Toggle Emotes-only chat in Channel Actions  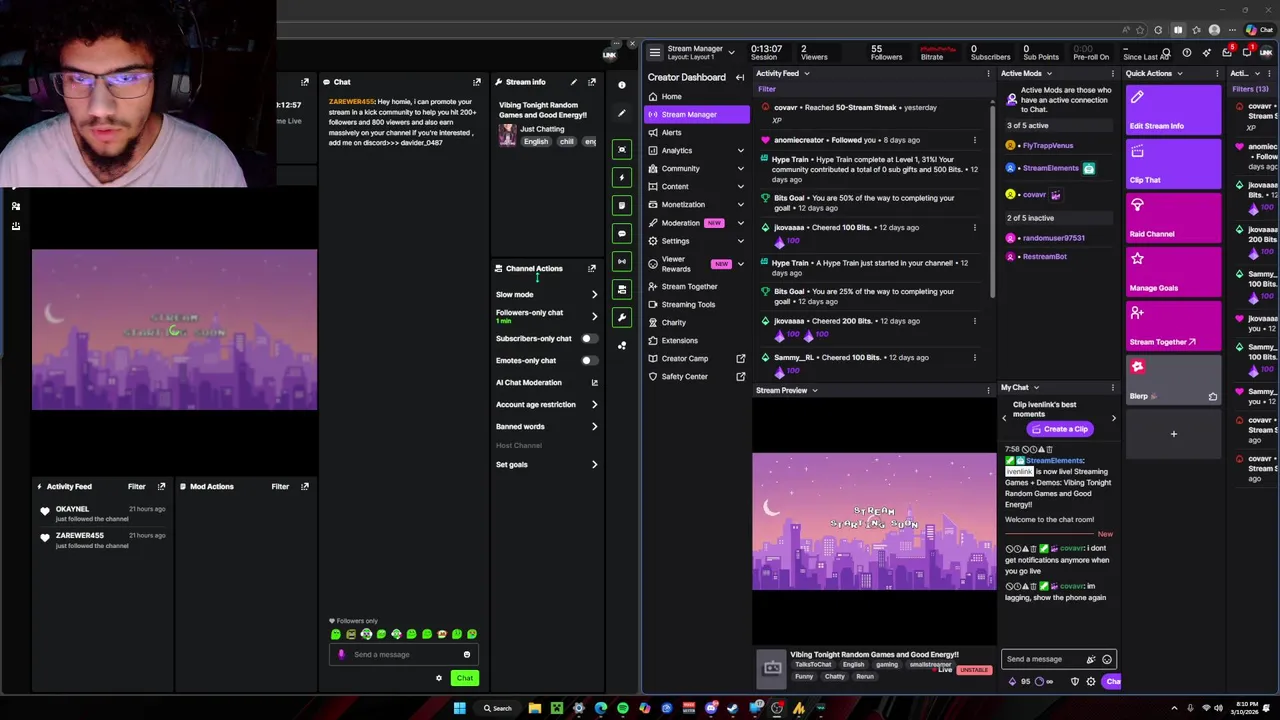pos(589,361)
